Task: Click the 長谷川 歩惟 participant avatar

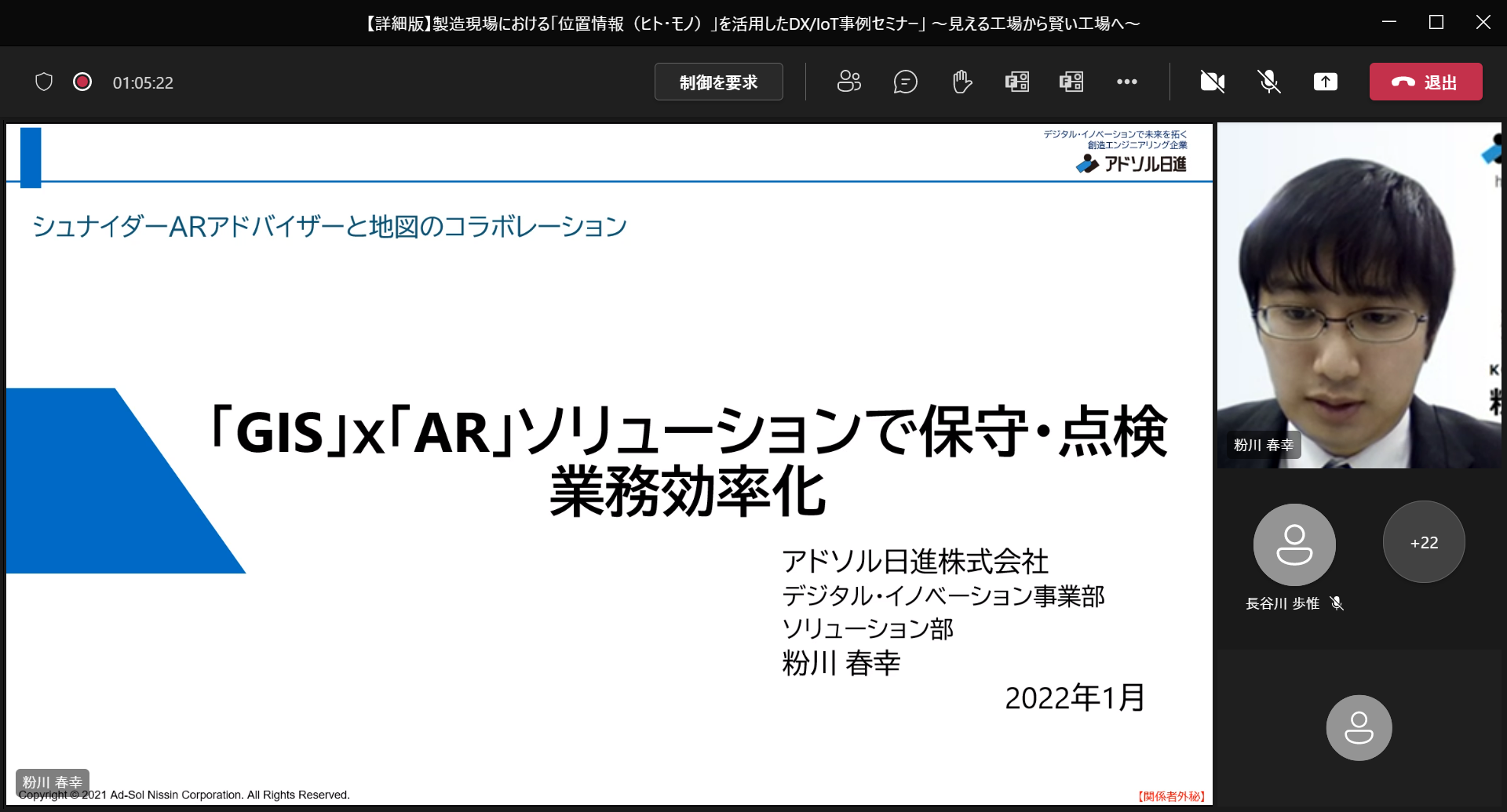Action: coord(1294,544)
